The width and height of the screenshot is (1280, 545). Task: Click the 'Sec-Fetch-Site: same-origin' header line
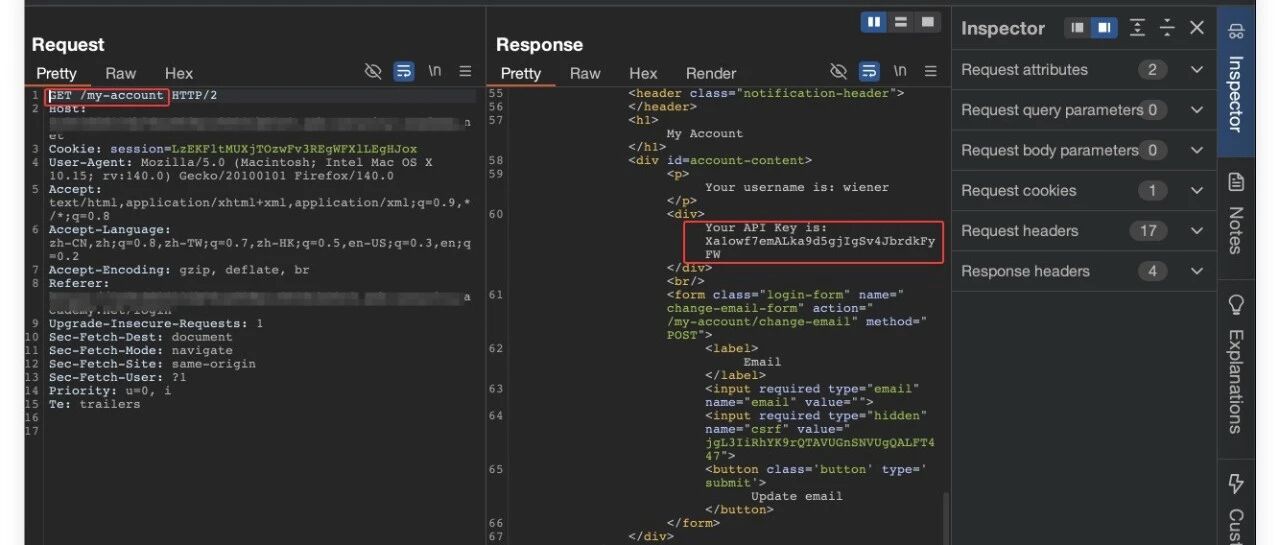click(x=152, y=364)
